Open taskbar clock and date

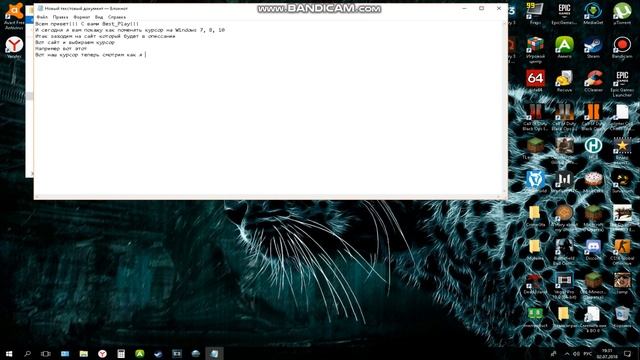click(x=607, y=353)
